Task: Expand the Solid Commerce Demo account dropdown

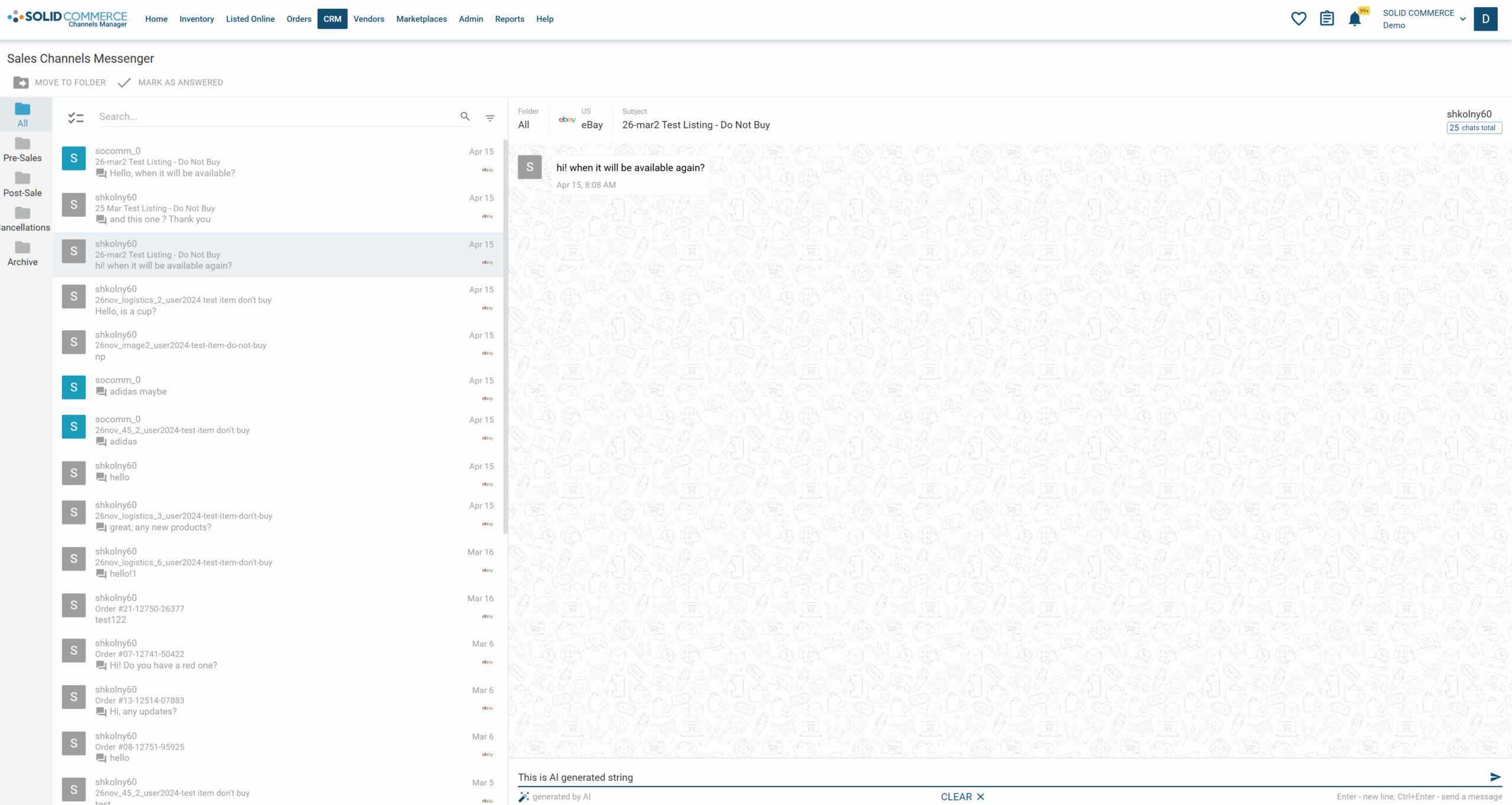Action: [1462, 19]
